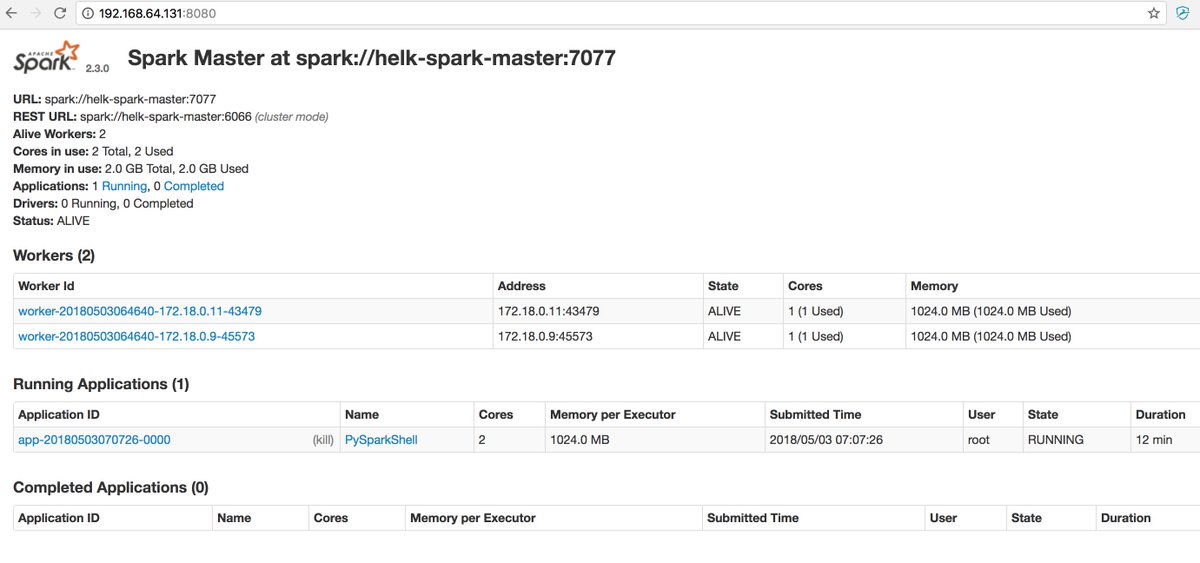
Task: Open app-20180503070726-0000 application link
Action: 94,439
